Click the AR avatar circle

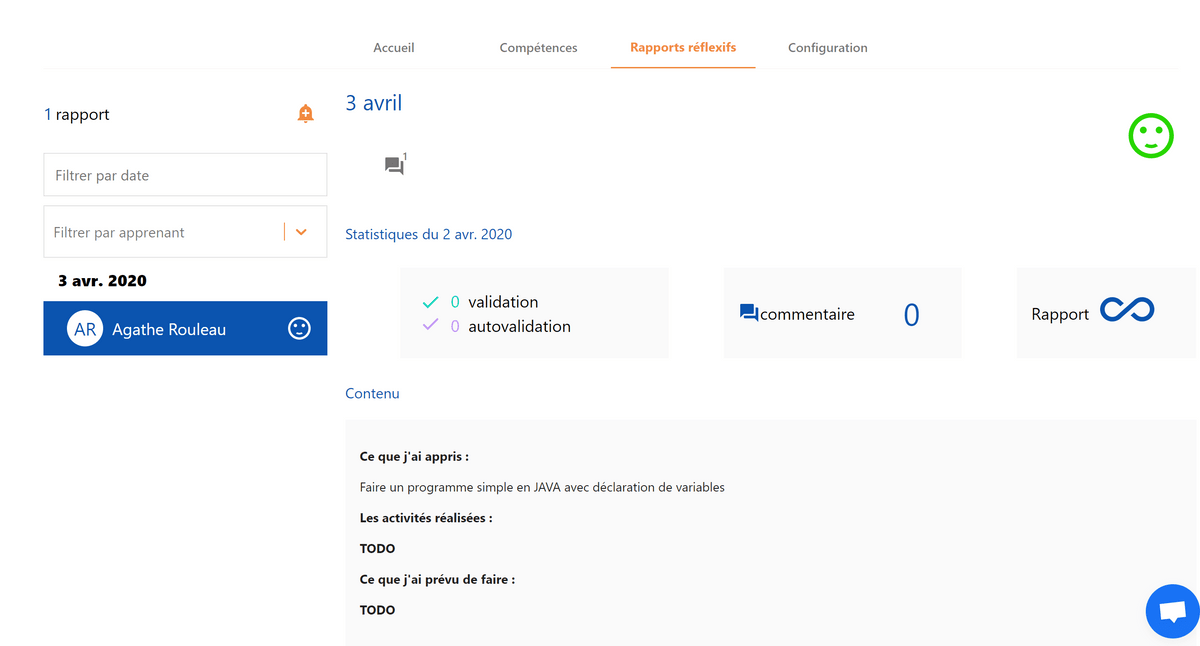pyautogui.click(x=85, y=329)
